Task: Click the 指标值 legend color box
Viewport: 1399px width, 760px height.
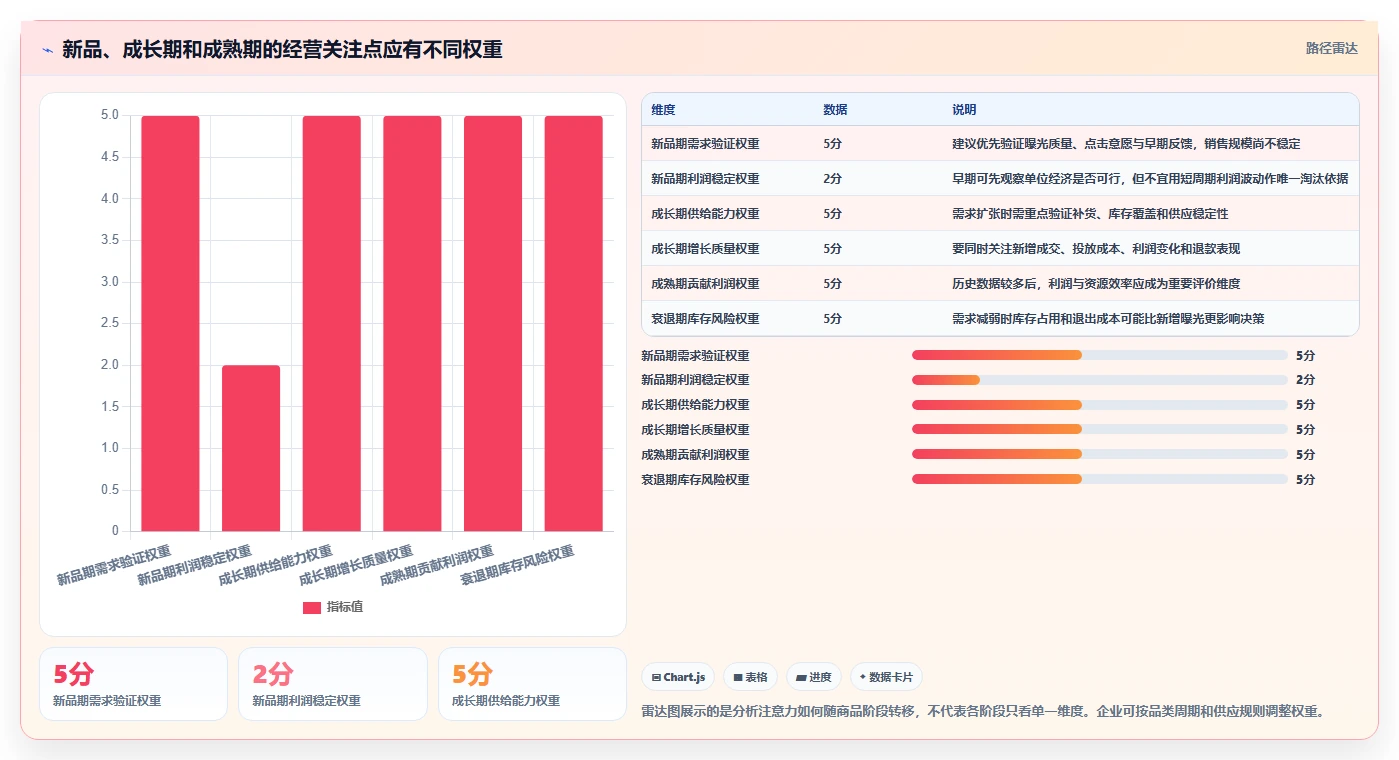Action: [312, 607]
